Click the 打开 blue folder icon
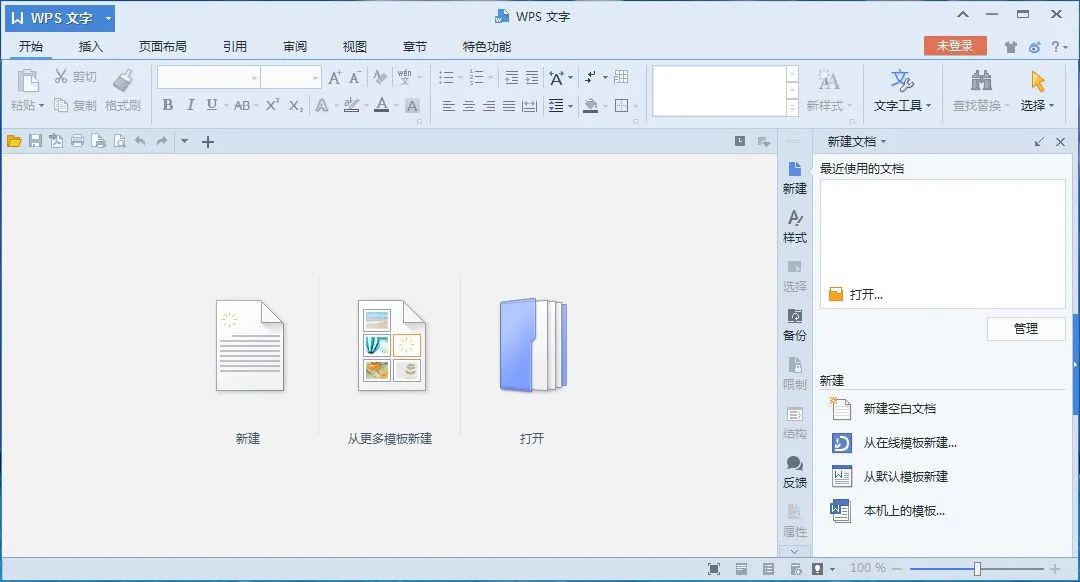 [x=532, y=346]
